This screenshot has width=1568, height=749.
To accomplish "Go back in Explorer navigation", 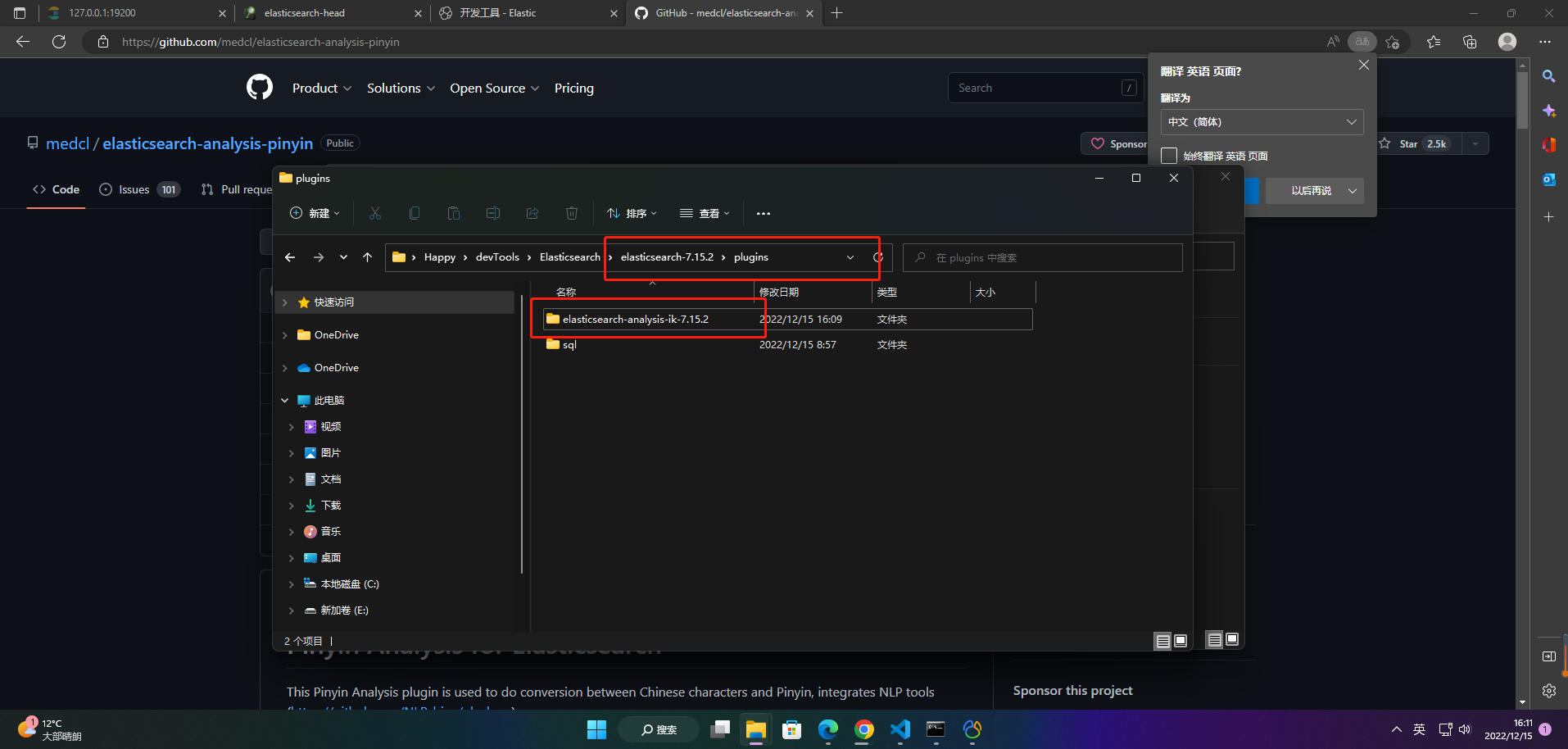I will [x=290, y=257].
